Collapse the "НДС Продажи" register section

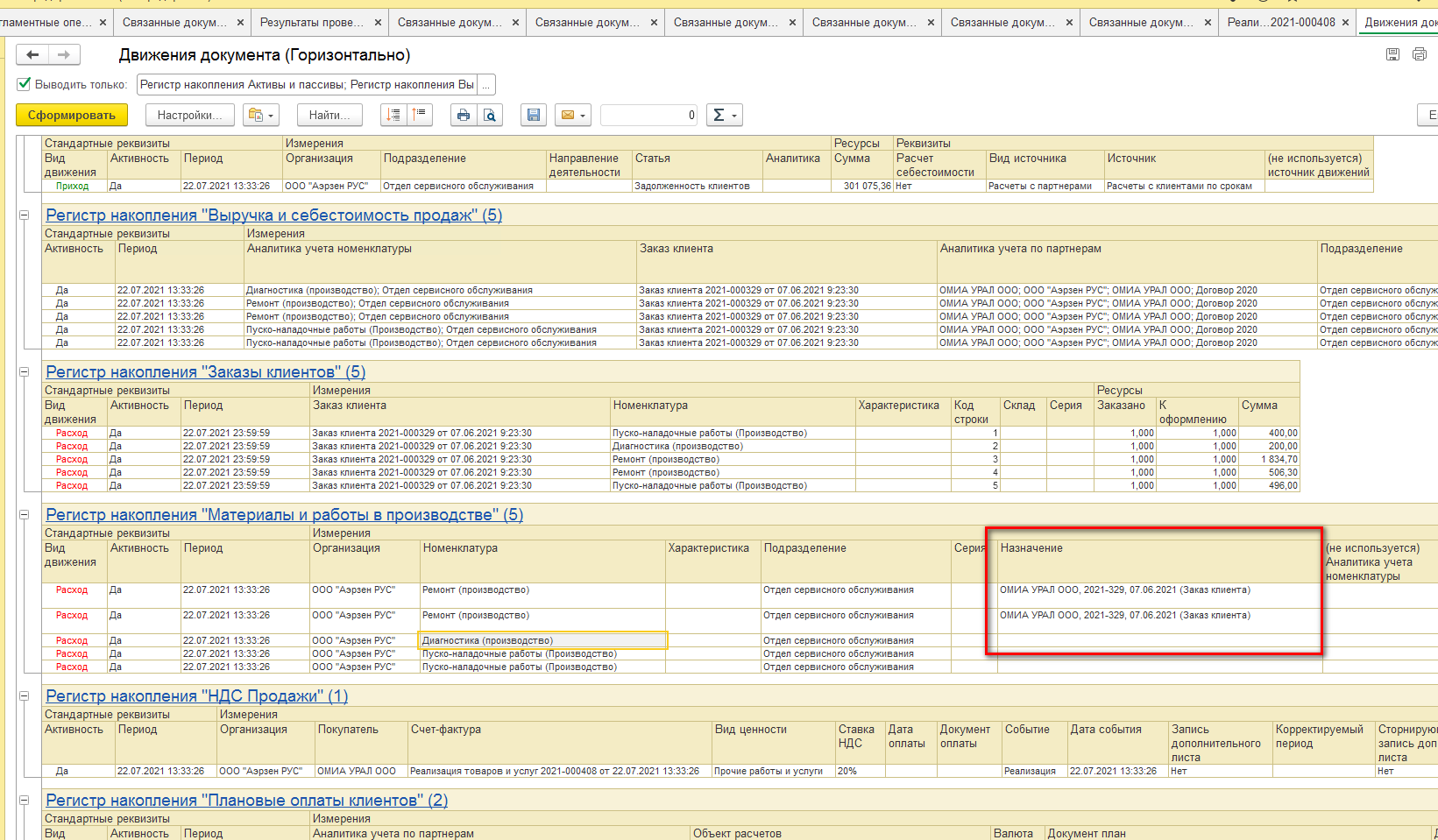25,696
